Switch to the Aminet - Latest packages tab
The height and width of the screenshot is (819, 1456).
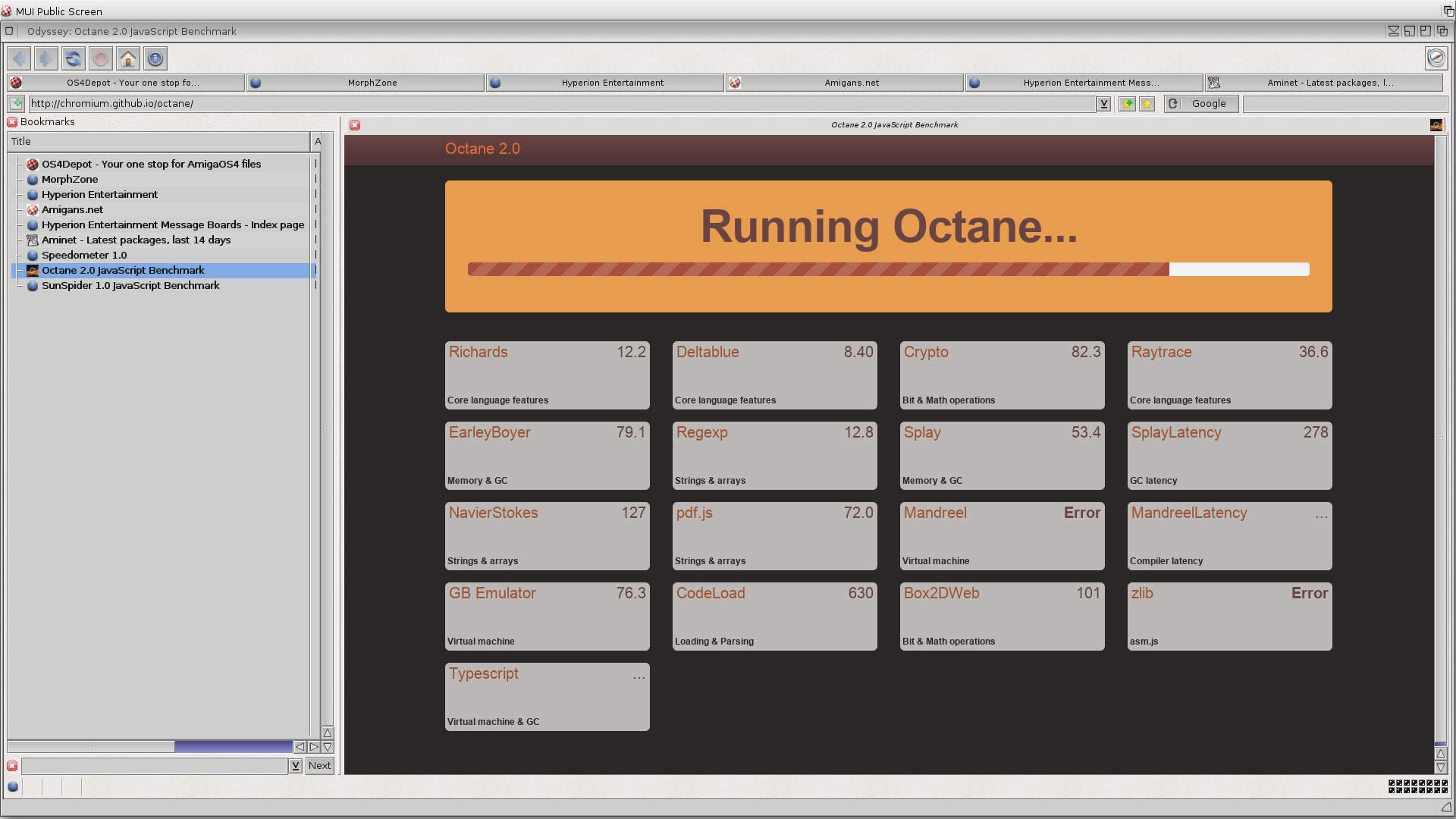(1324, 83)
